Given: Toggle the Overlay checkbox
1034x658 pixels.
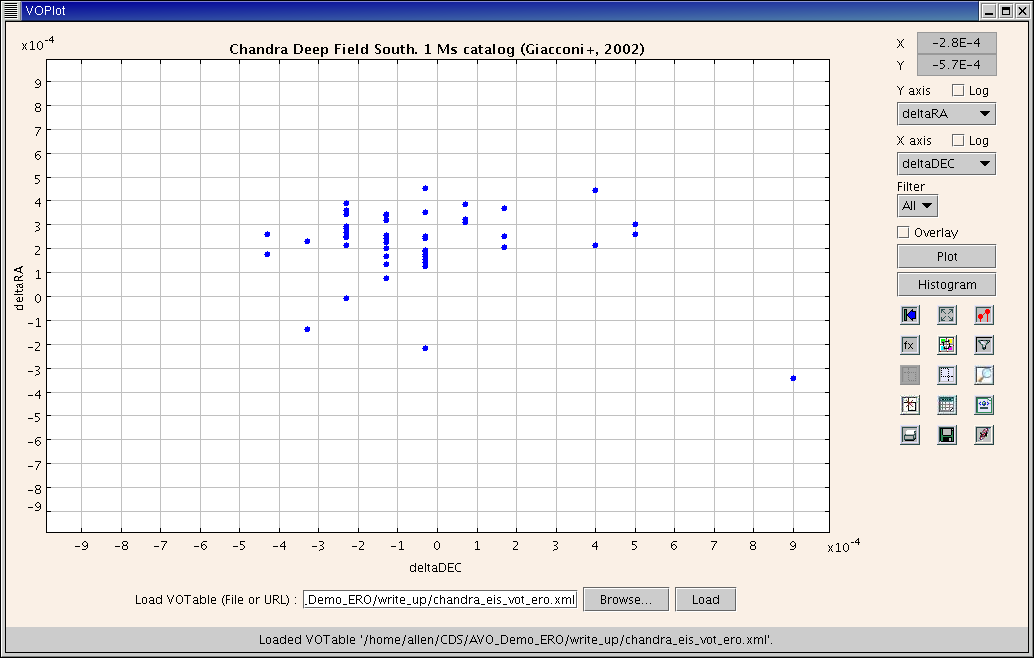Looking at the screenshot, I should pyautogui.click(x=904, y=232).
